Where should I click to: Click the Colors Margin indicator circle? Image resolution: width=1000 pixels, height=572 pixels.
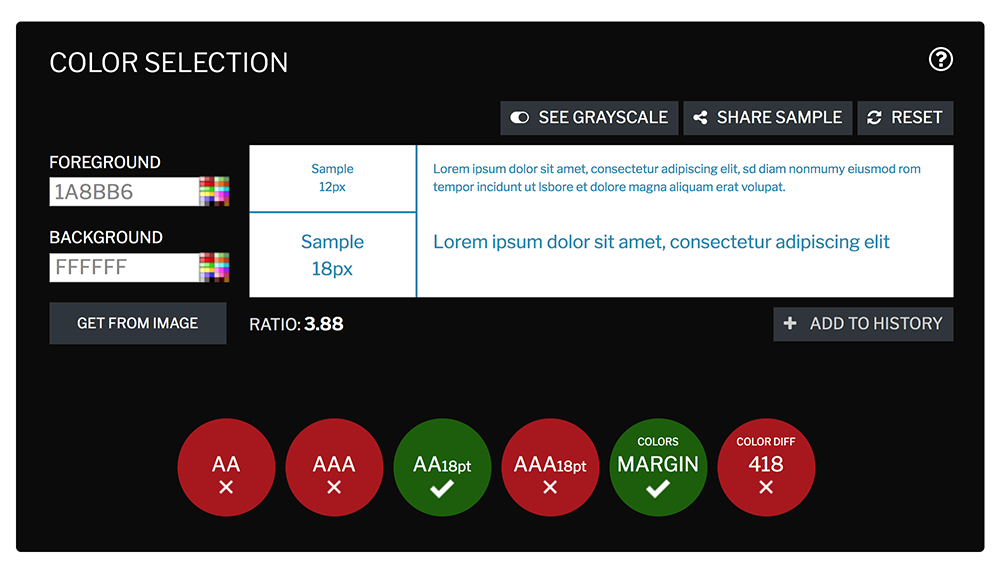pyautogui.click(x=658, y=467)
